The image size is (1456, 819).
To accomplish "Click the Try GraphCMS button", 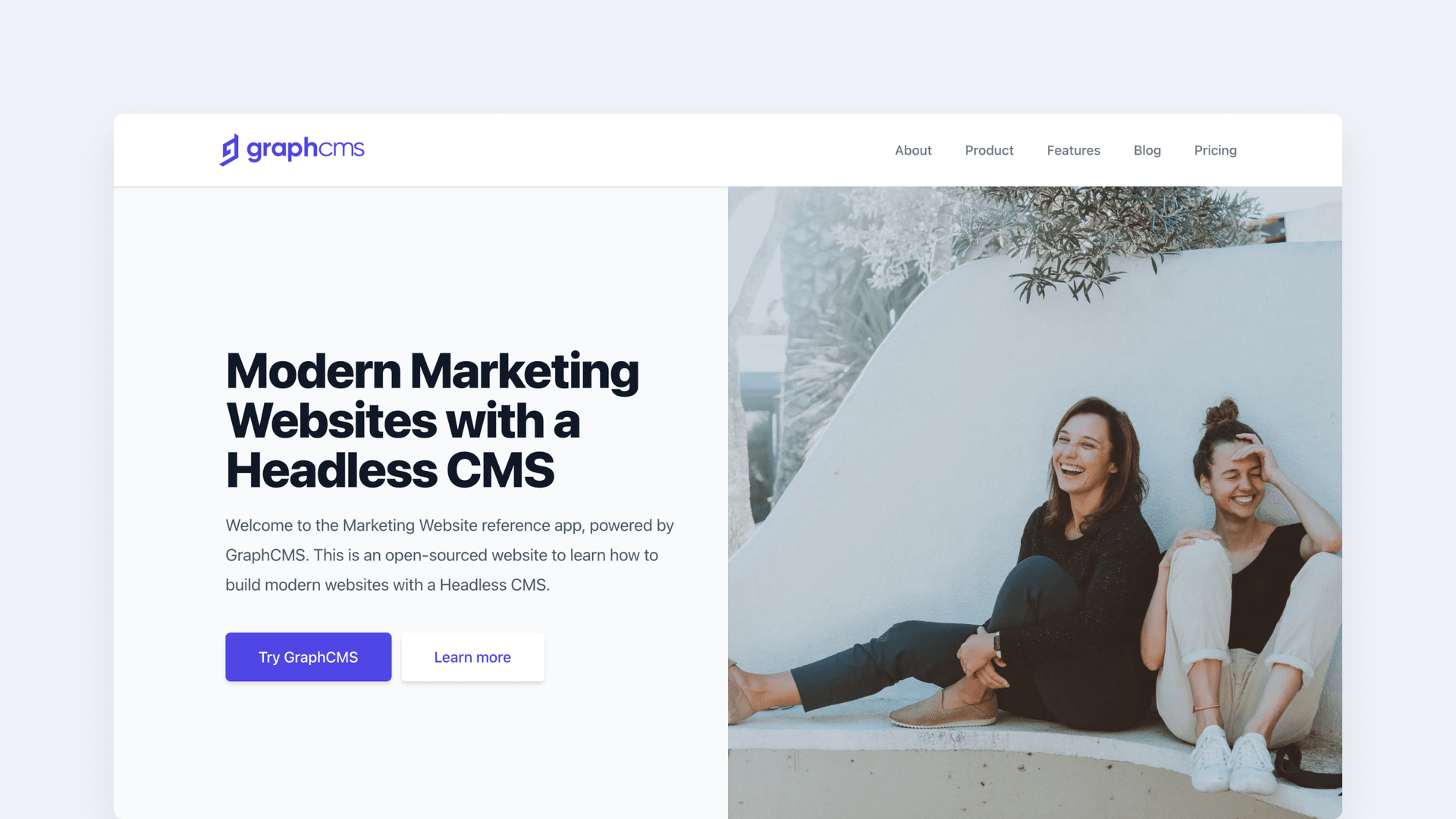I will tap(309, 657).
